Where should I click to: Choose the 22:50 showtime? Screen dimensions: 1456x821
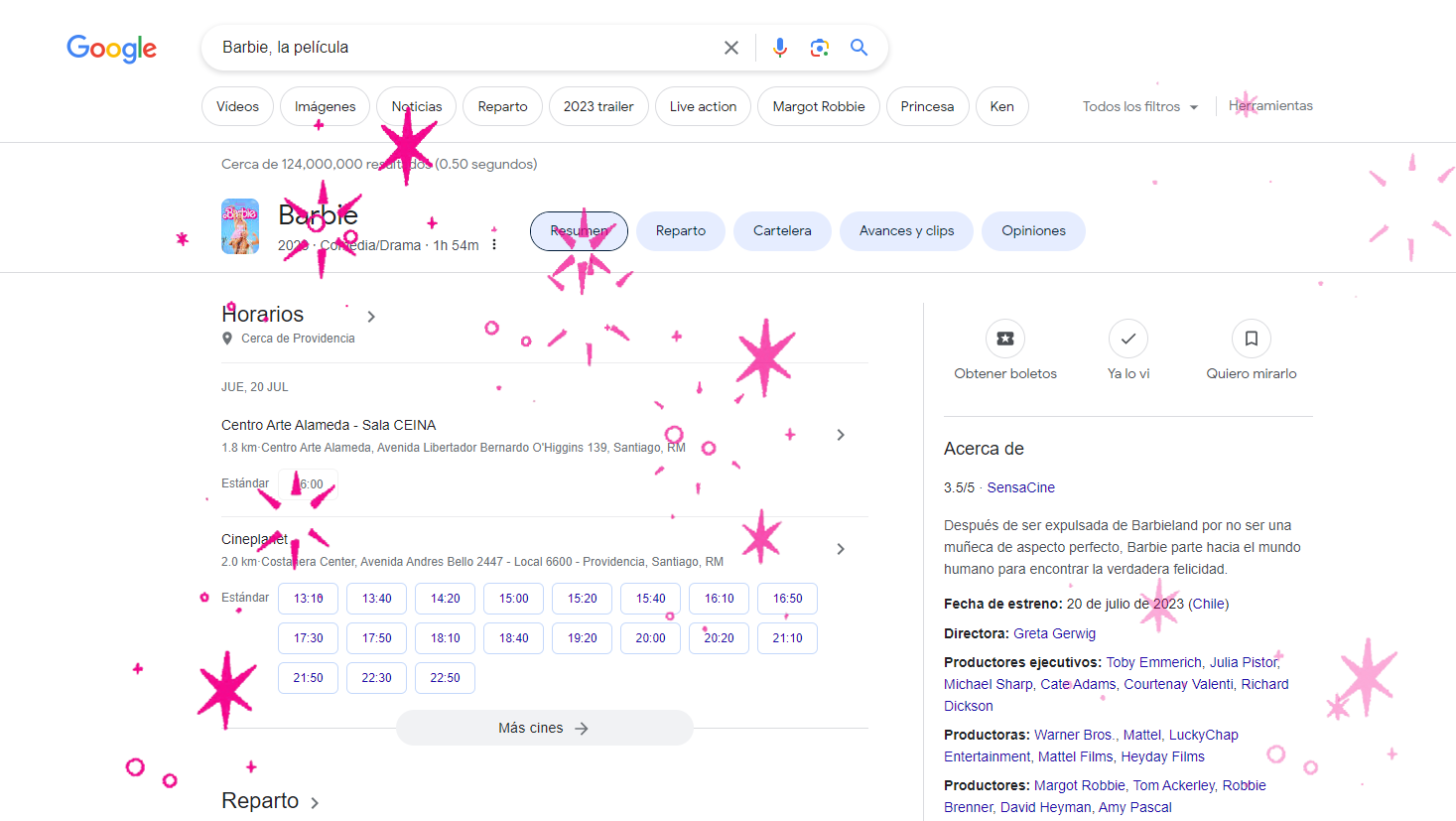click(446, 678)
